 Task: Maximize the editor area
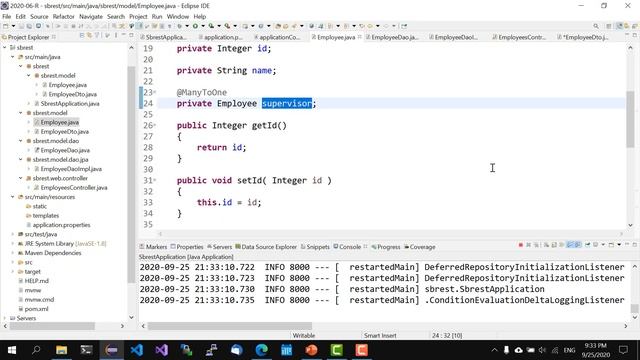[x=635, y=36]
